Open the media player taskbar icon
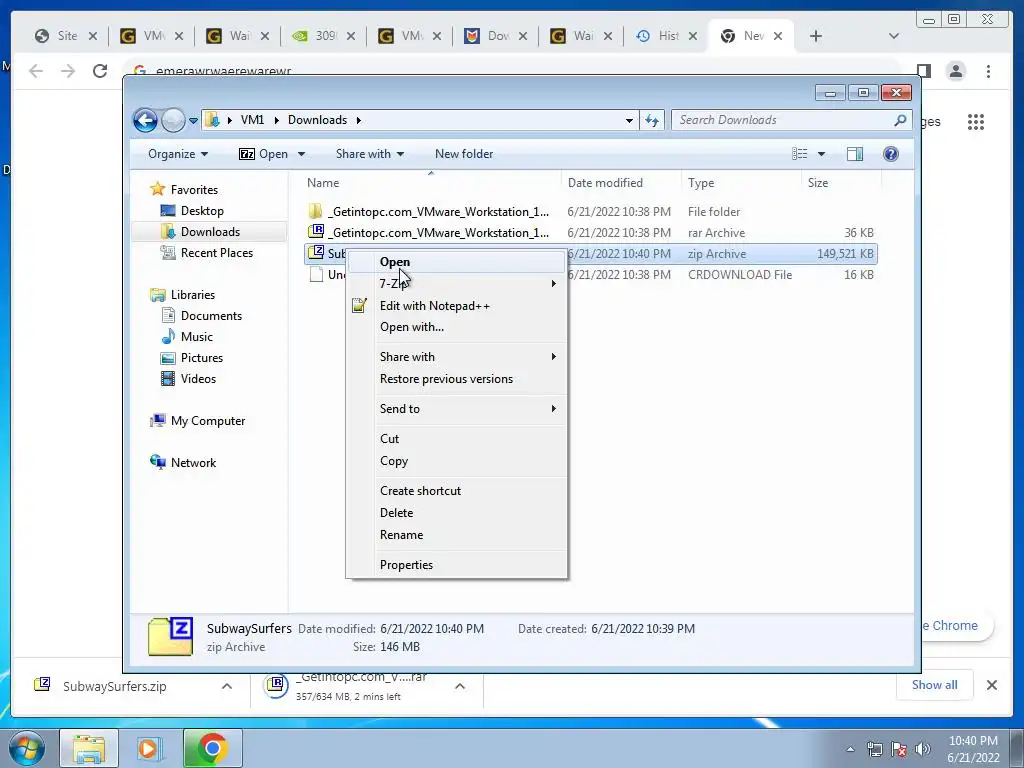 point(150,748)
